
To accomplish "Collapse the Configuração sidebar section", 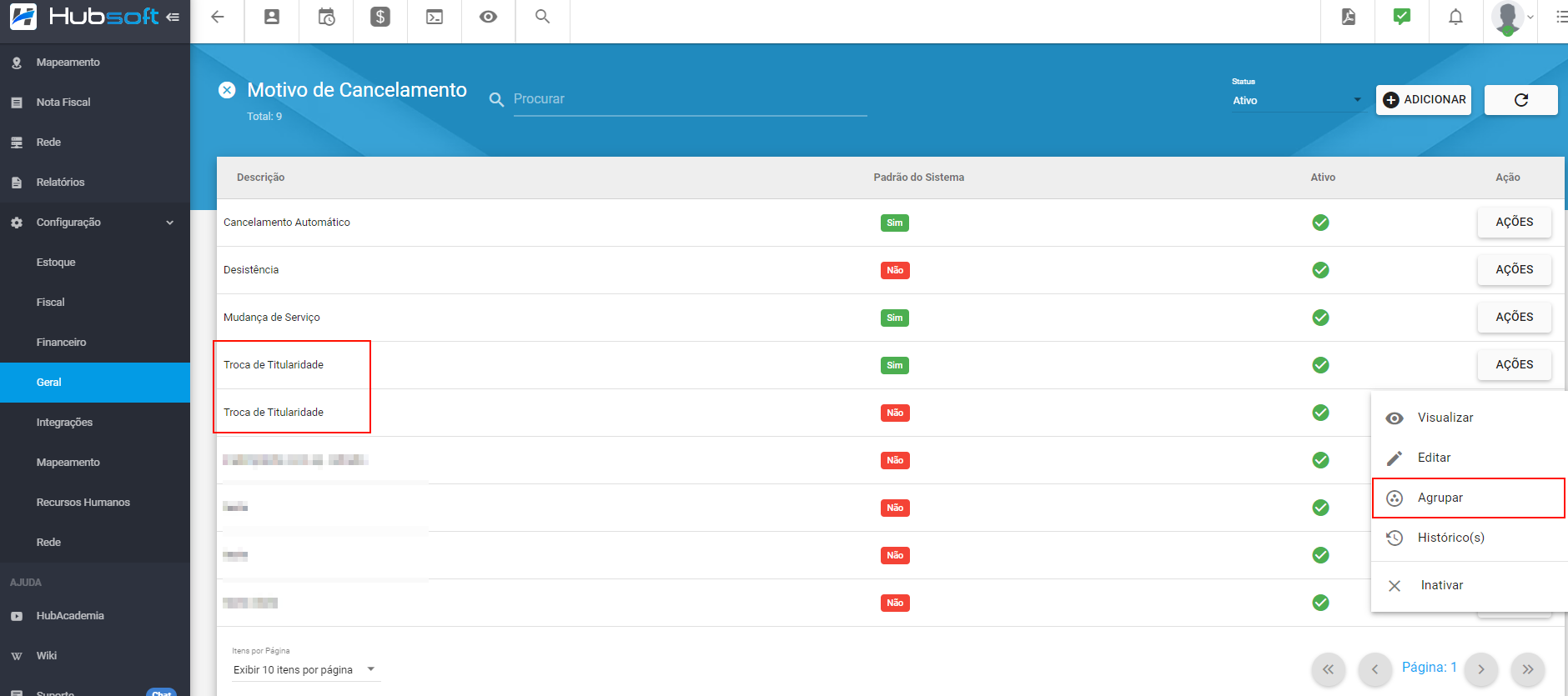I will tap(95, 223).
